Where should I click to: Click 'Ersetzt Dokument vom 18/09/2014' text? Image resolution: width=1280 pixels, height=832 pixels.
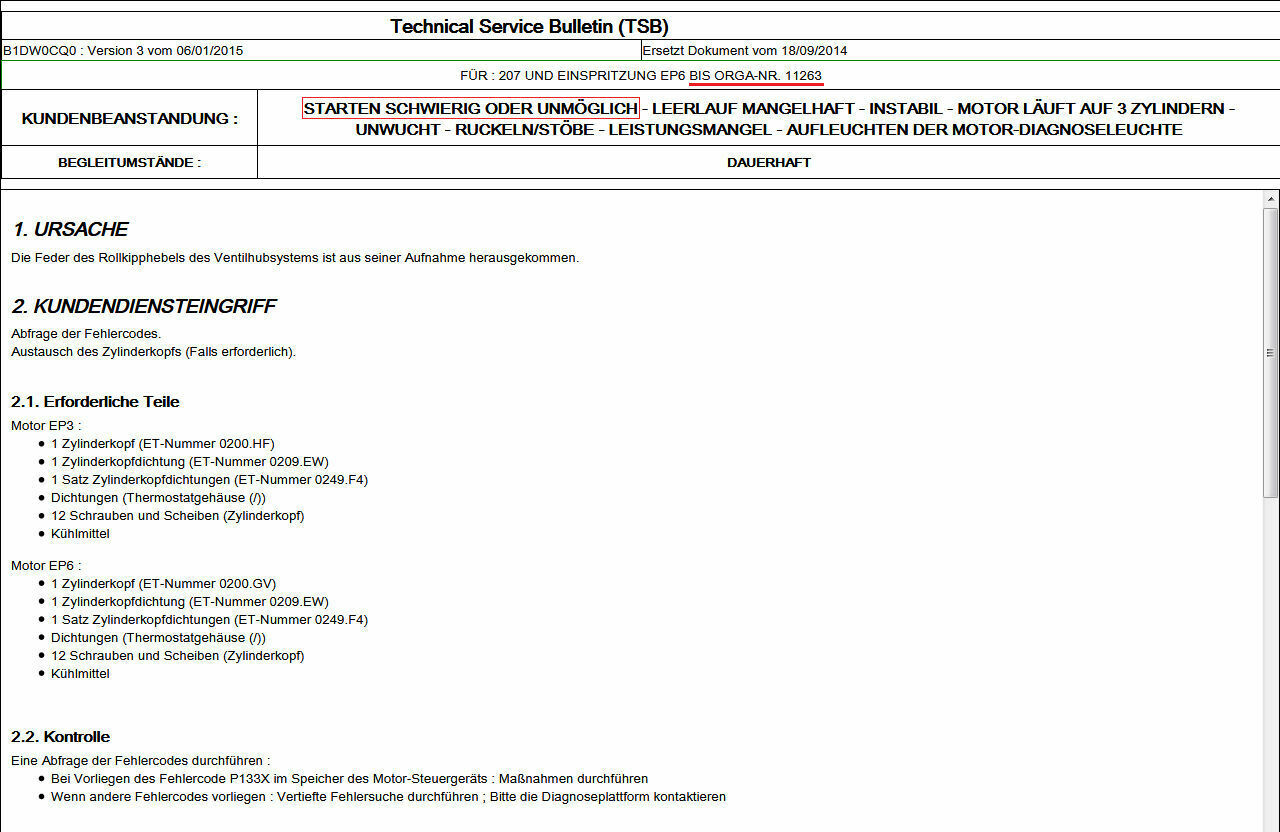tap(745, 50)
